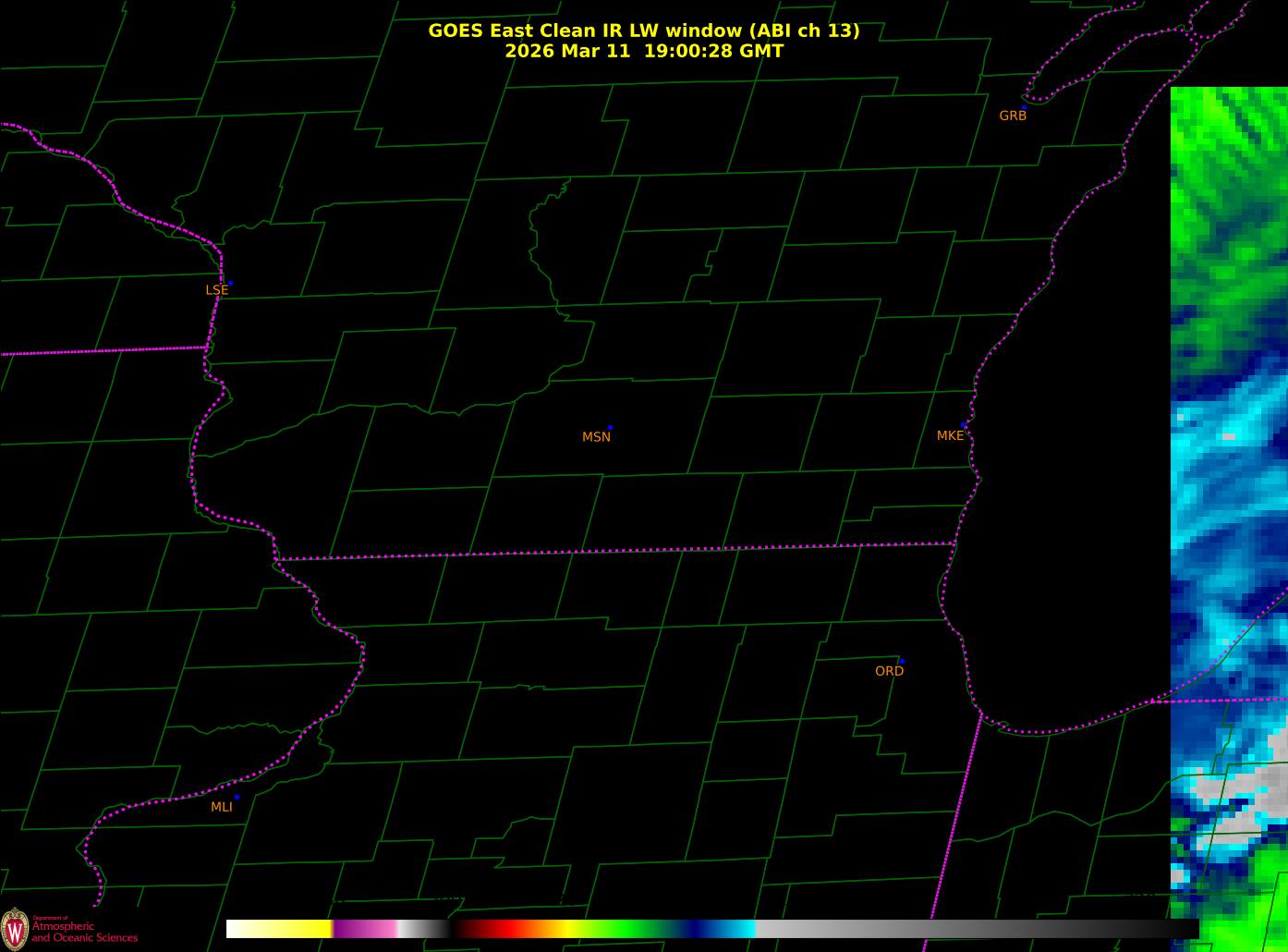
Task: Click the blue station dot at MSN
Action: tap(610, 428)
